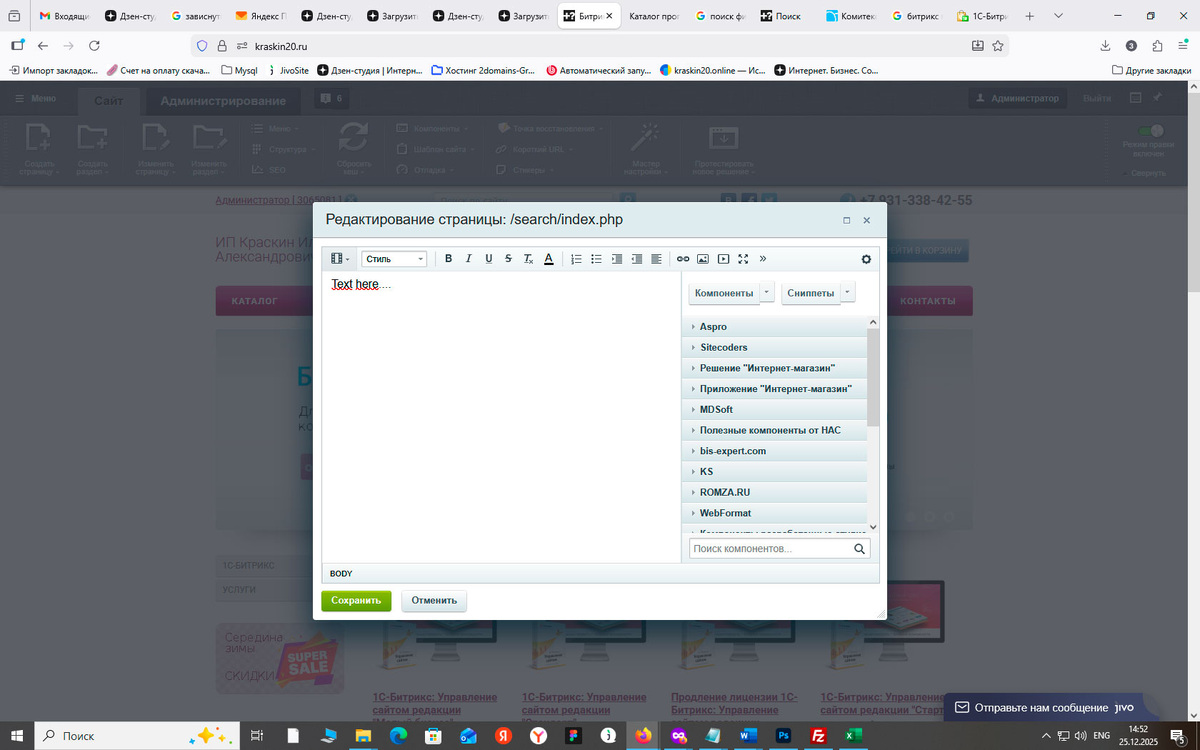The width and height of the screenshot is (1200, 750).
Task: Switch to the Компоненты panel
Action: [x=724, y=292]
